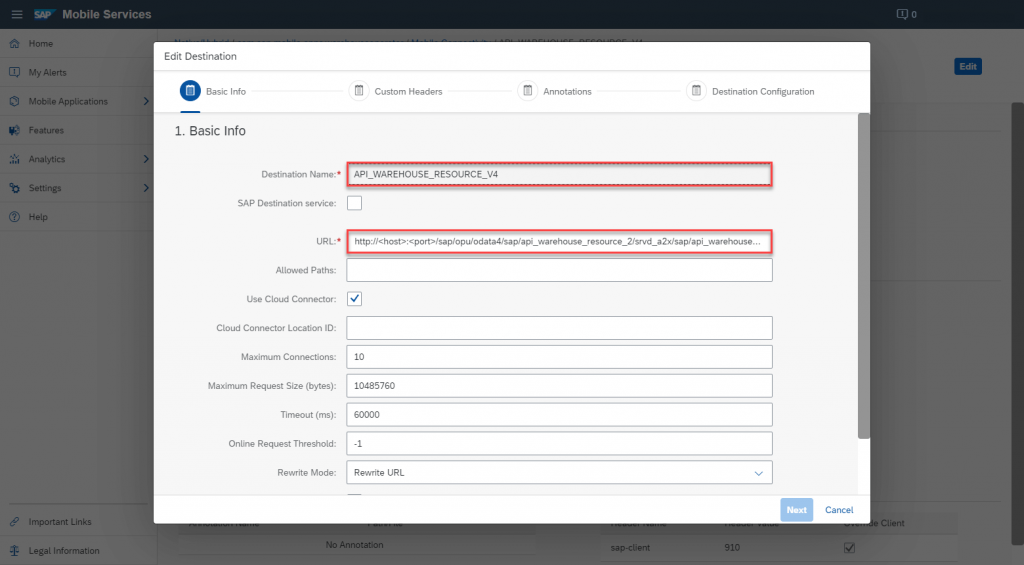Click the Legal Information scales icon
The width and height of the screenshot is (1024, 565).
[14, 551]
